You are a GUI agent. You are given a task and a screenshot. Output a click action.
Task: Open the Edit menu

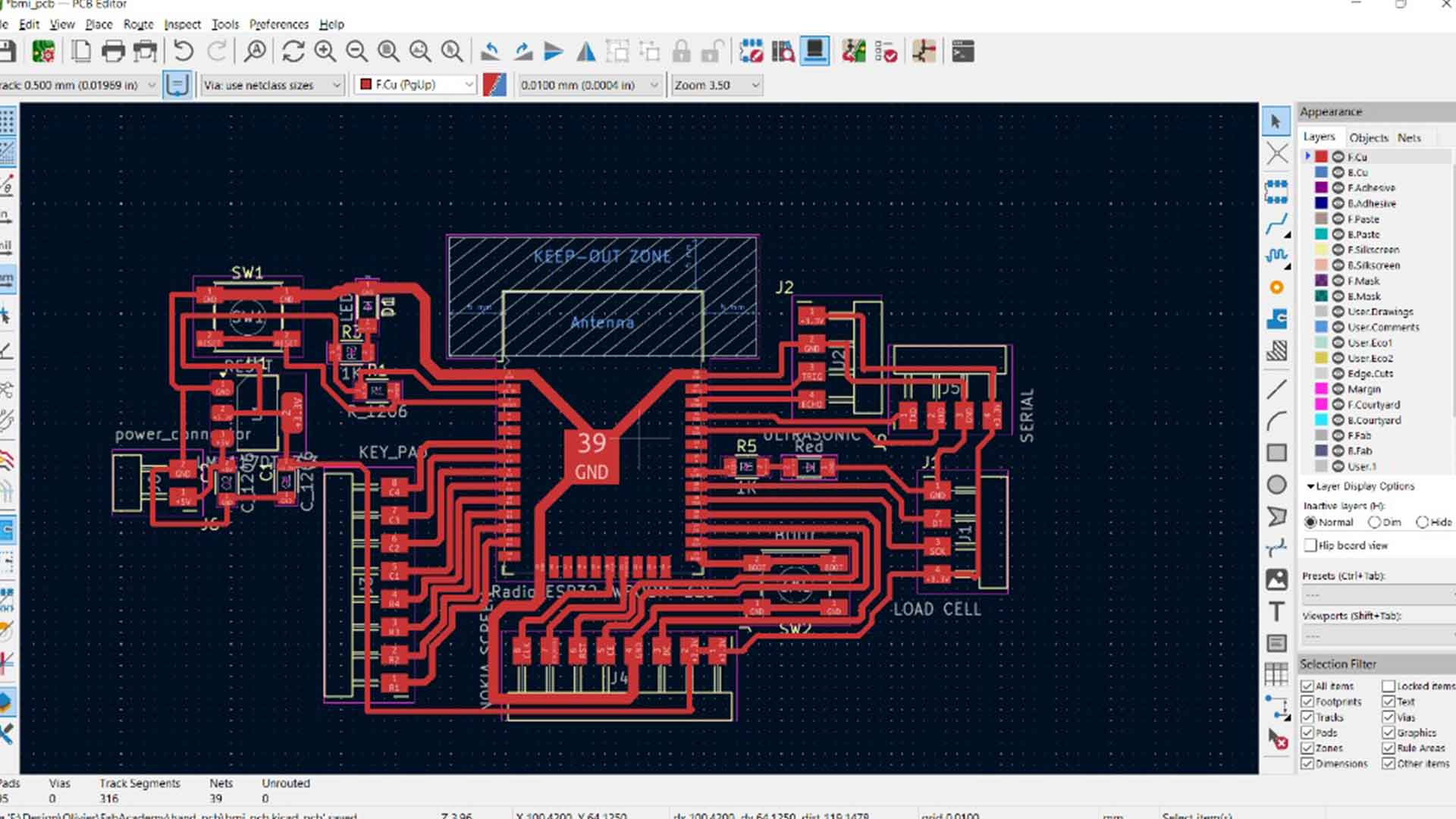point(29,24)
